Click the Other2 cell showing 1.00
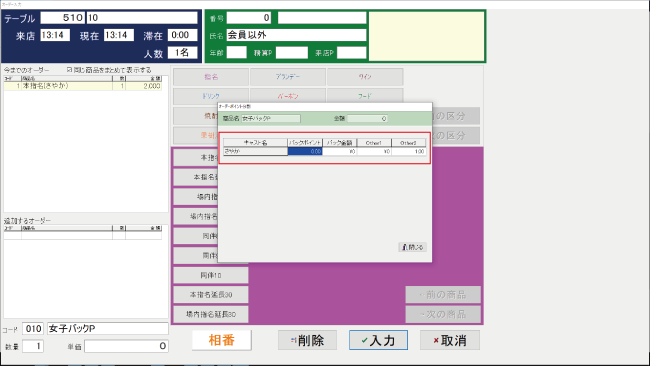Image resolution: width=650 pixels, height=366 pixels. [408, 152]
